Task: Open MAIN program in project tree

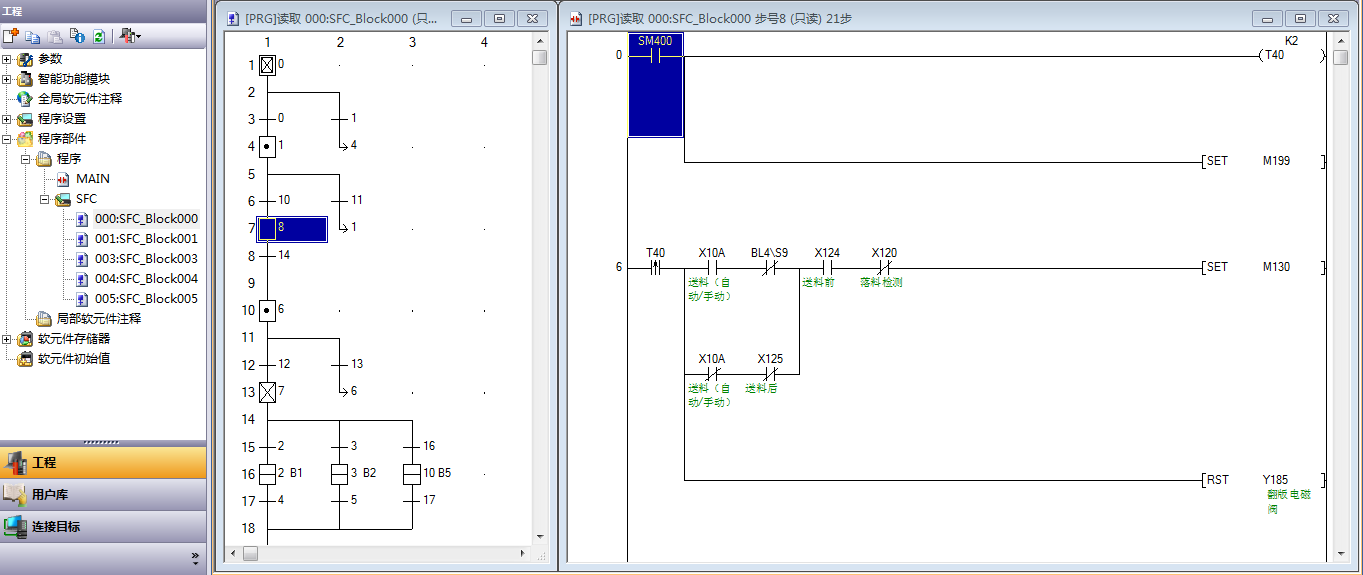Action: pyautogui.click(x=92, y=179)
